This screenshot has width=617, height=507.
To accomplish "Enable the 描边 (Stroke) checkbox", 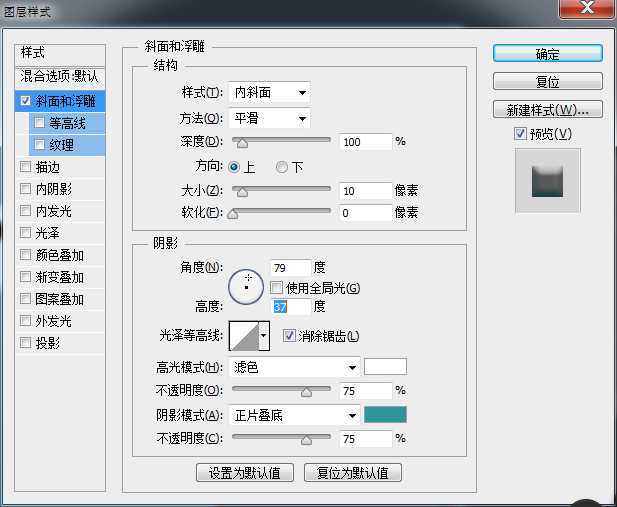I will point(25,167).
